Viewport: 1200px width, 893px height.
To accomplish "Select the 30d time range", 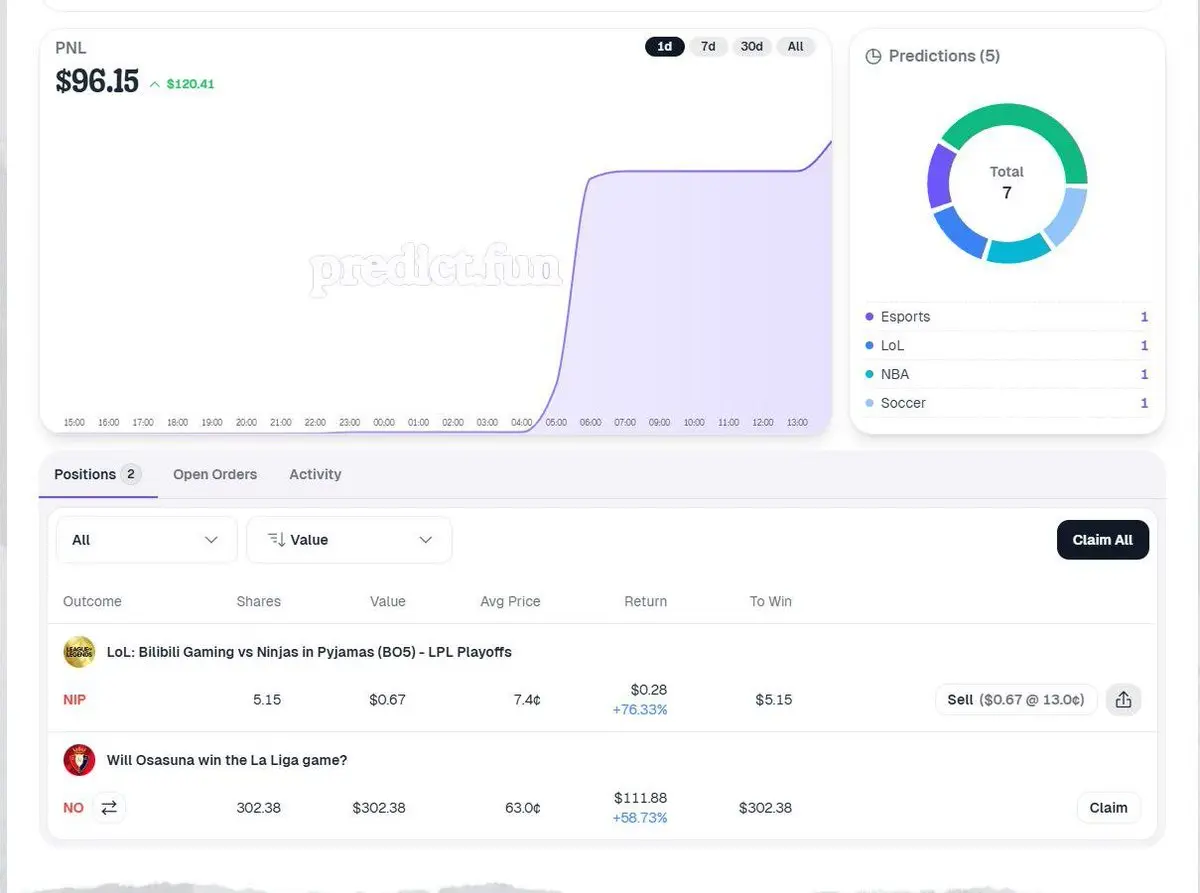I will pos(752,47).
